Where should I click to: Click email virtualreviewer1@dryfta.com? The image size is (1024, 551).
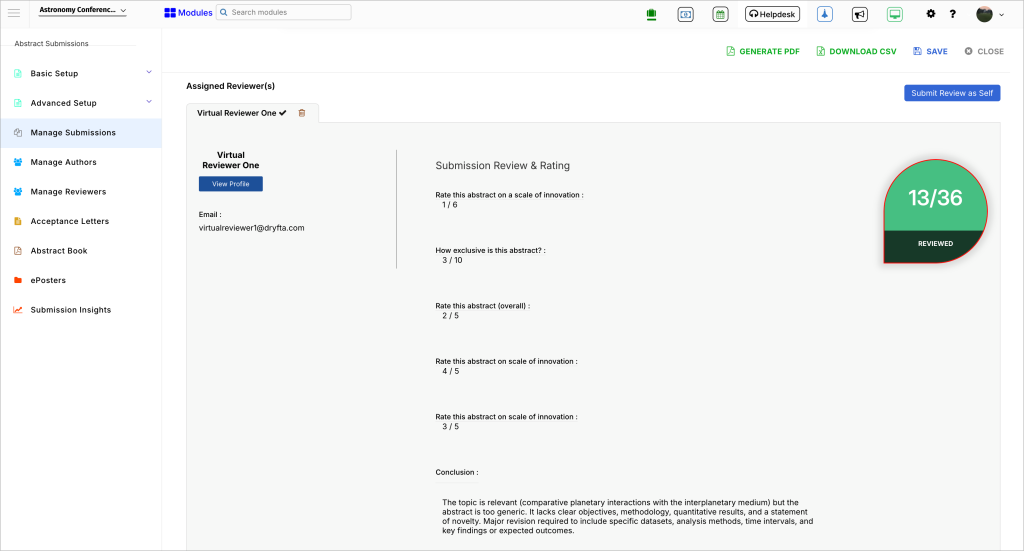tap(251, 228)
